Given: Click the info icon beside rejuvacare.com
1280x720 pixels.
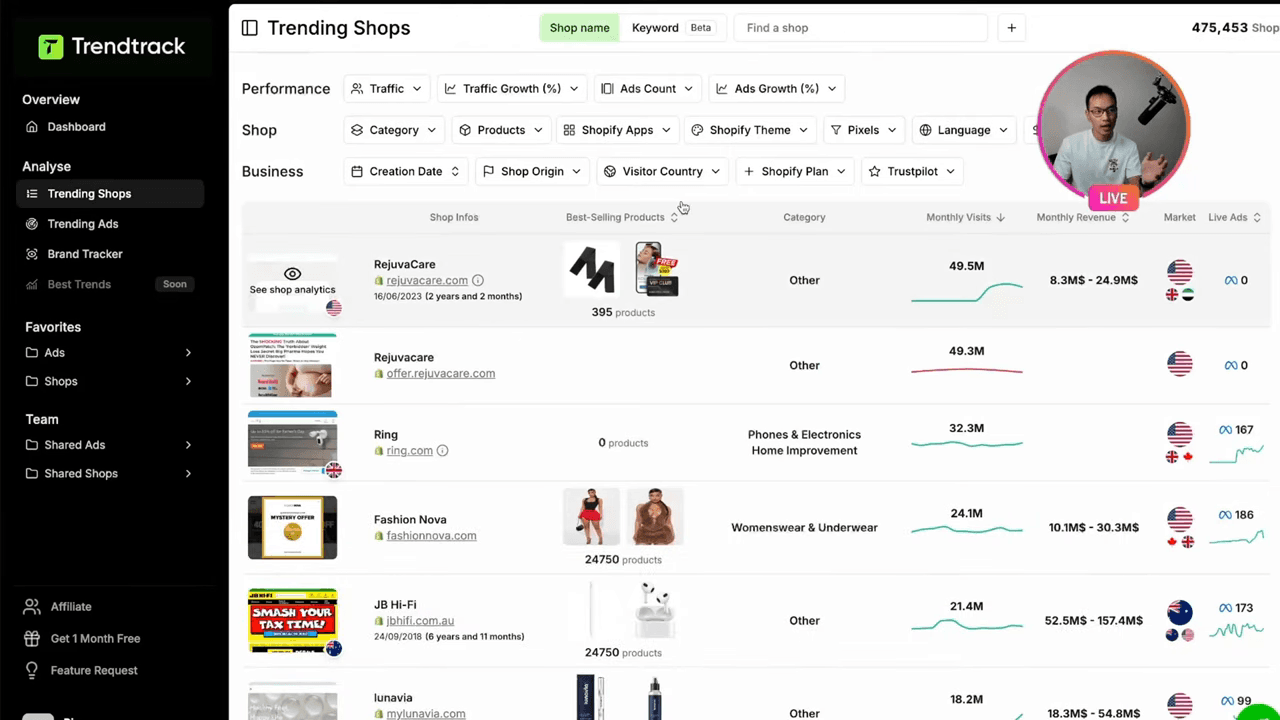Looking at the screenshot, I should click(x=477, y=280).
